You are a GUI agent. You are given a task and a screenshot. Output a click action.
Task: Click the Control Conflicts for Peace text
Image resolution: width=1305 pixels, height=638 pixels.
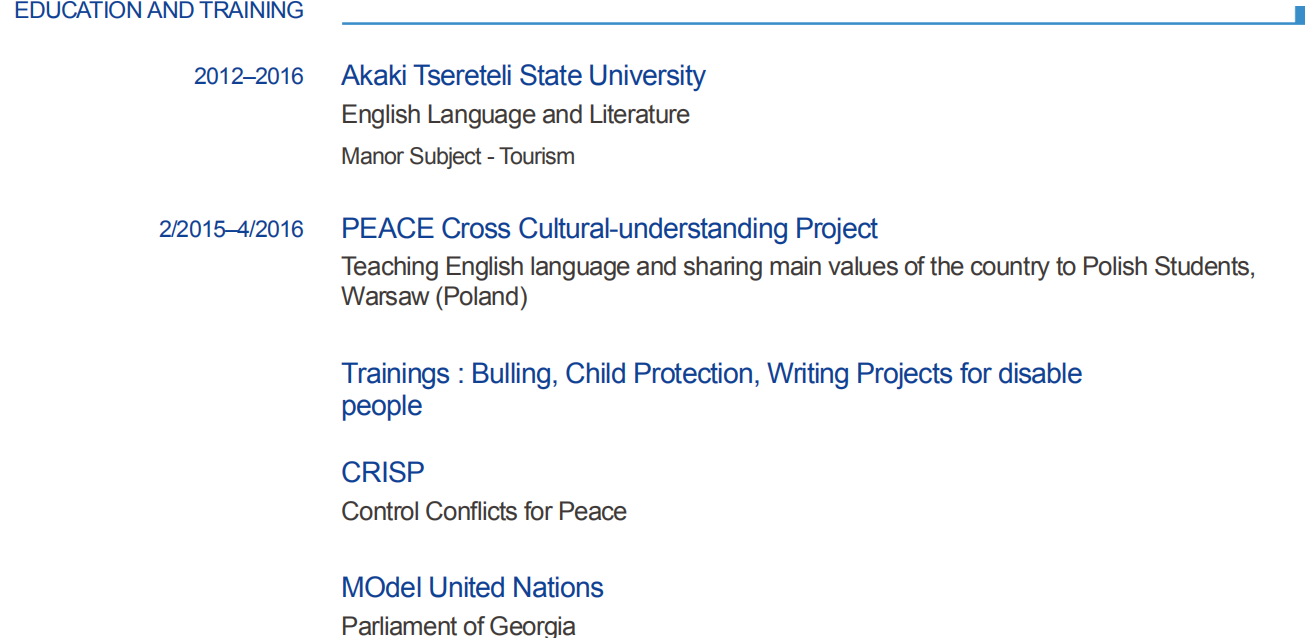point(484,512)
